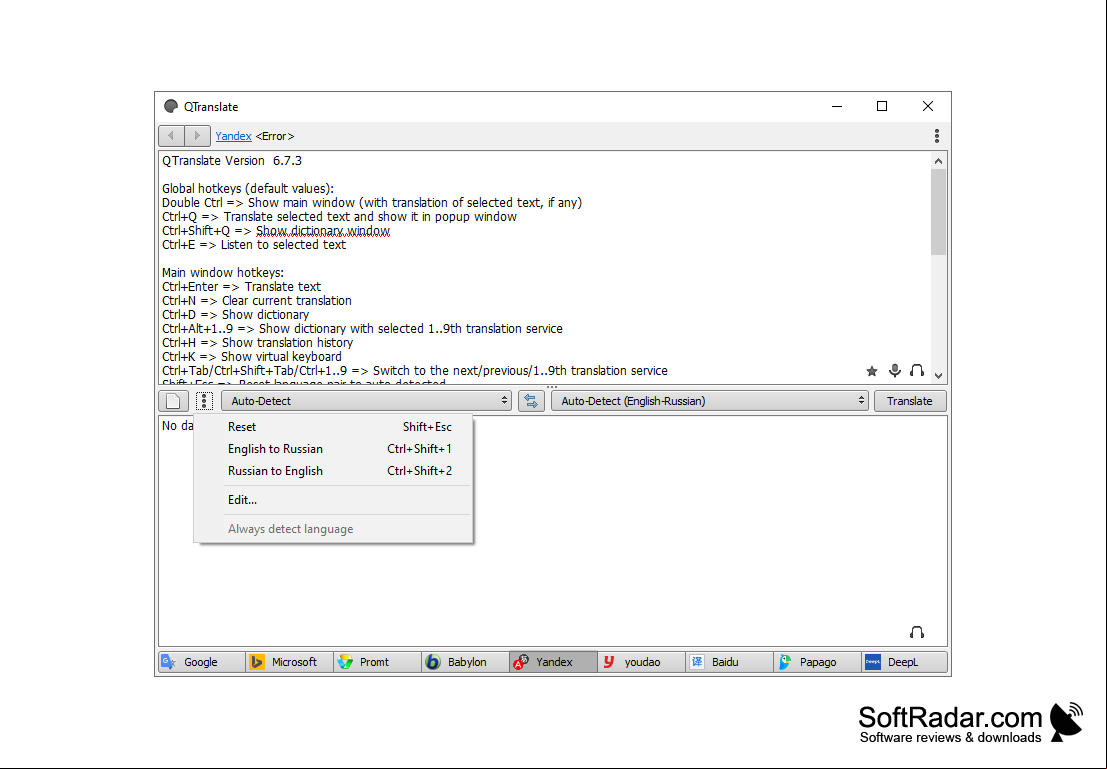Click Always detect language menu item

333,528
